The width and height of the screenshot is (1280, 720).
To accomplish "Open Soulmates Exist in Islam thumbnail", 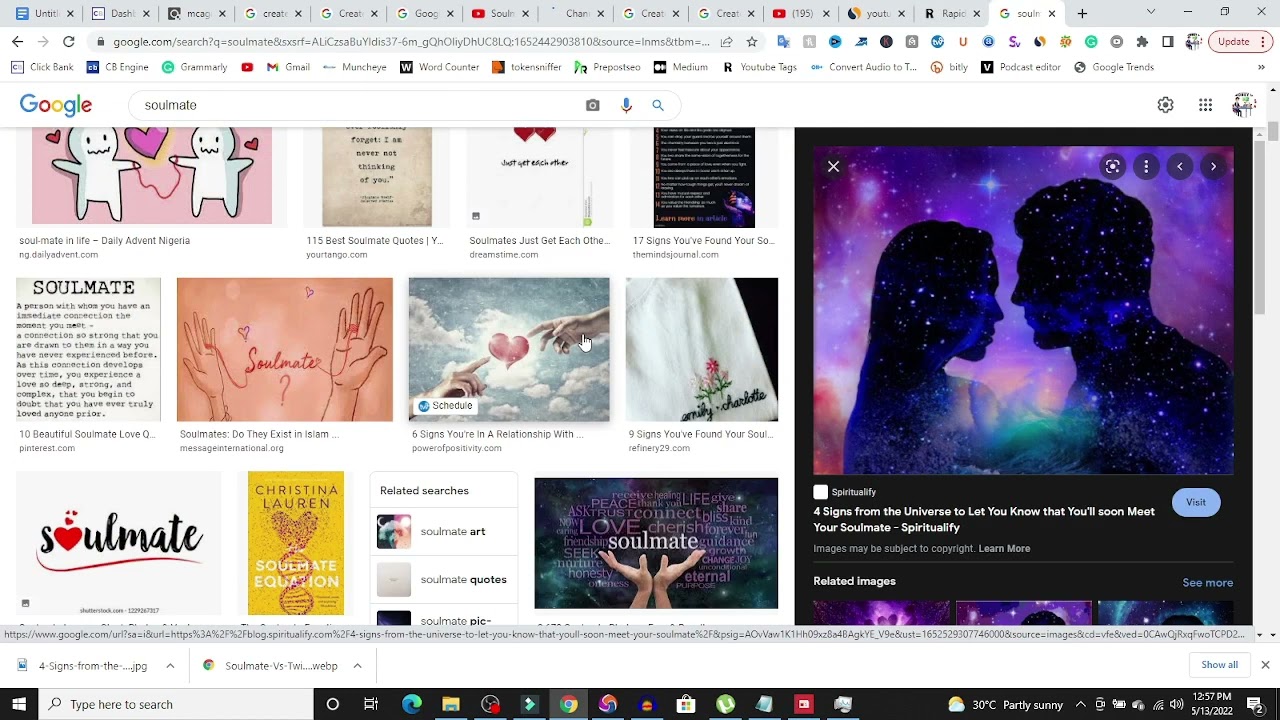I will click(285, 350).
